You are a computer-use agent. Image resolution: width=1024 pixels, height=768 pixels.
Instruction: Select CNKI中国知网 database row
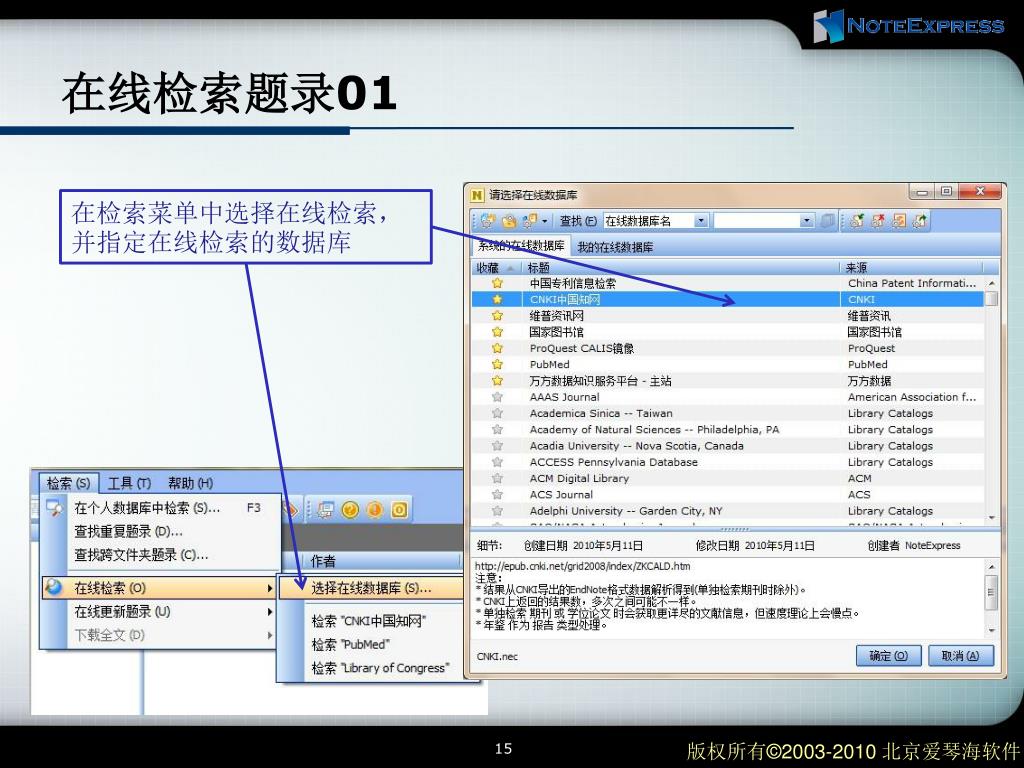click(x=728, y=299)
